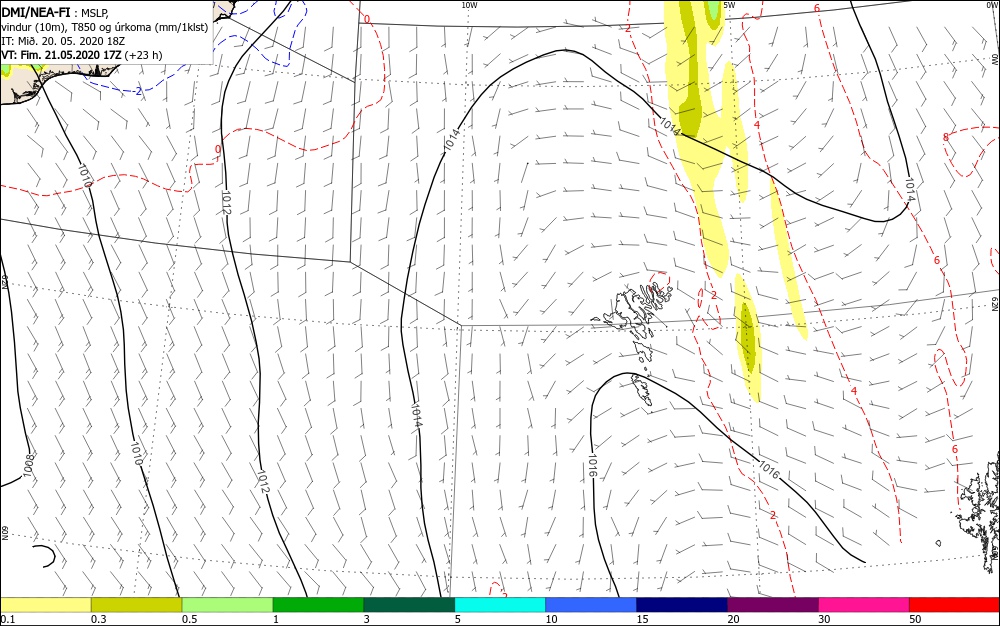
Task: Click the 1008 isobar label
Action: click(x=28, y=465)
